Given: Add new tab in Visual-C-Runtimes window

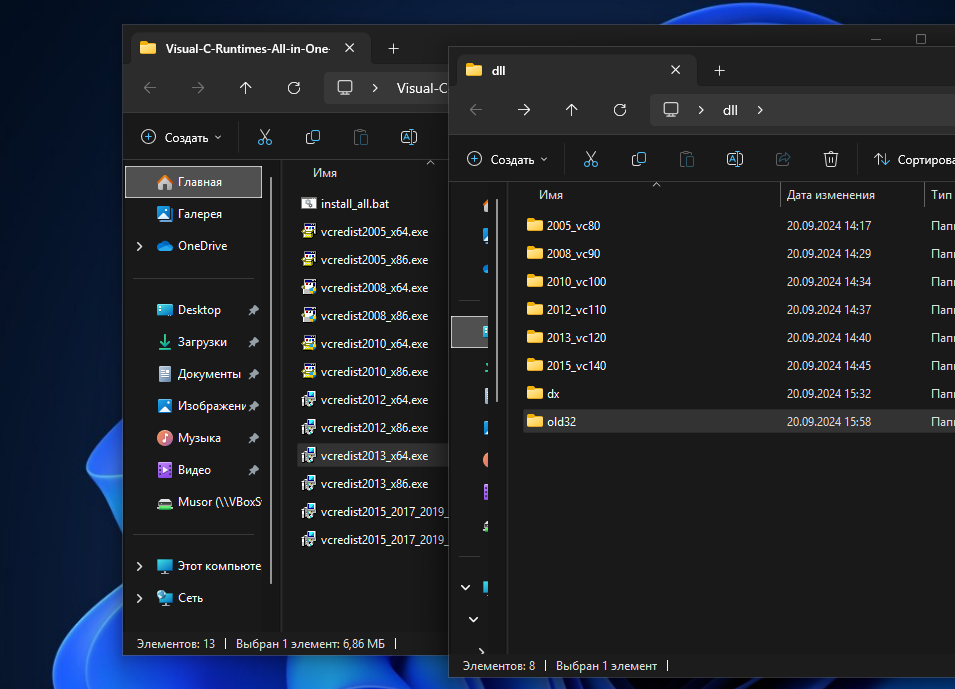Looking at the screenshot, I should tap(393, 49).
